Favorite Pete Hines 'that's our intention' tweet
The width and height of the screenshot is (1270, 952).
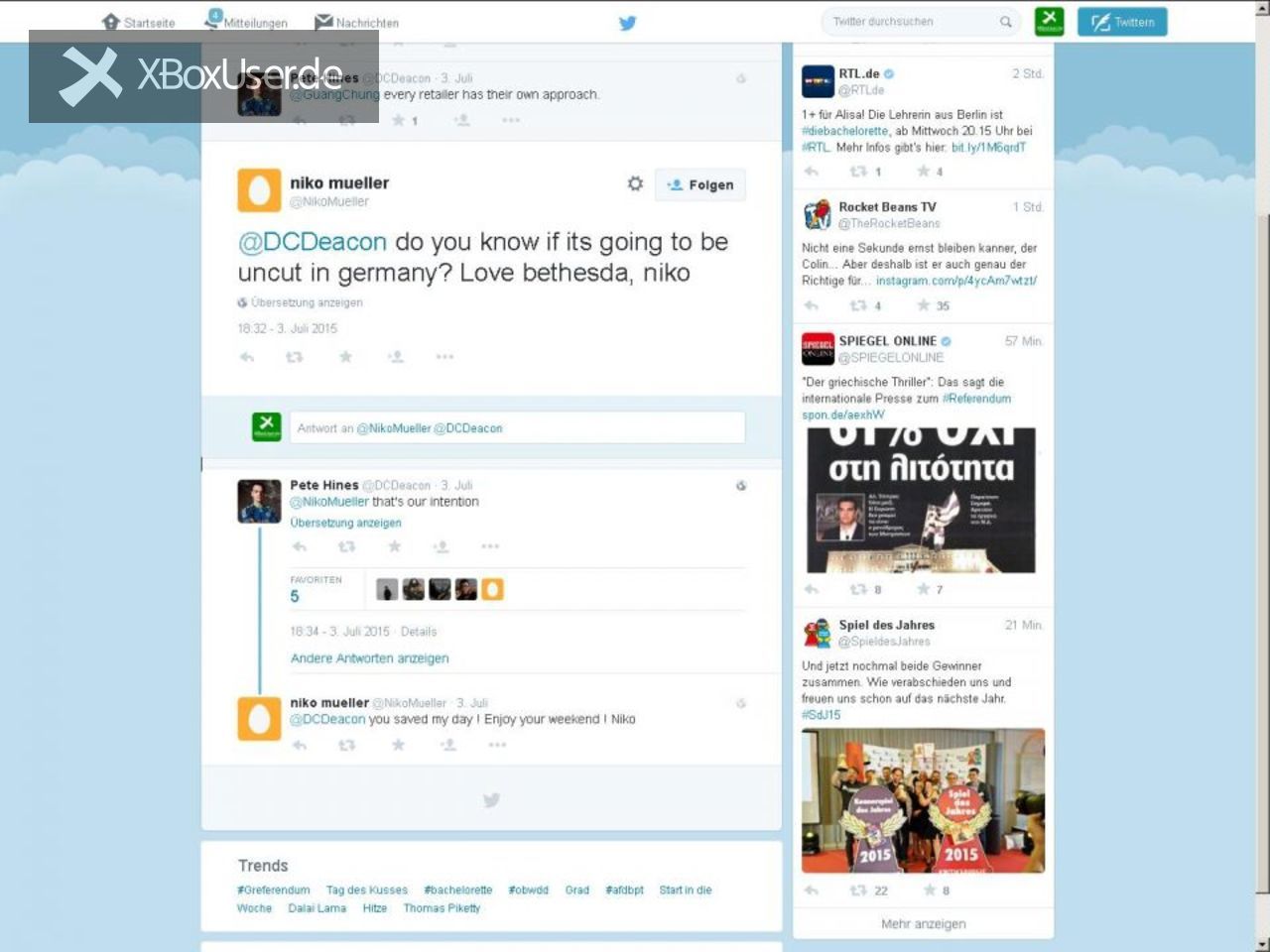pyautogui.click(x=394, y=546)
